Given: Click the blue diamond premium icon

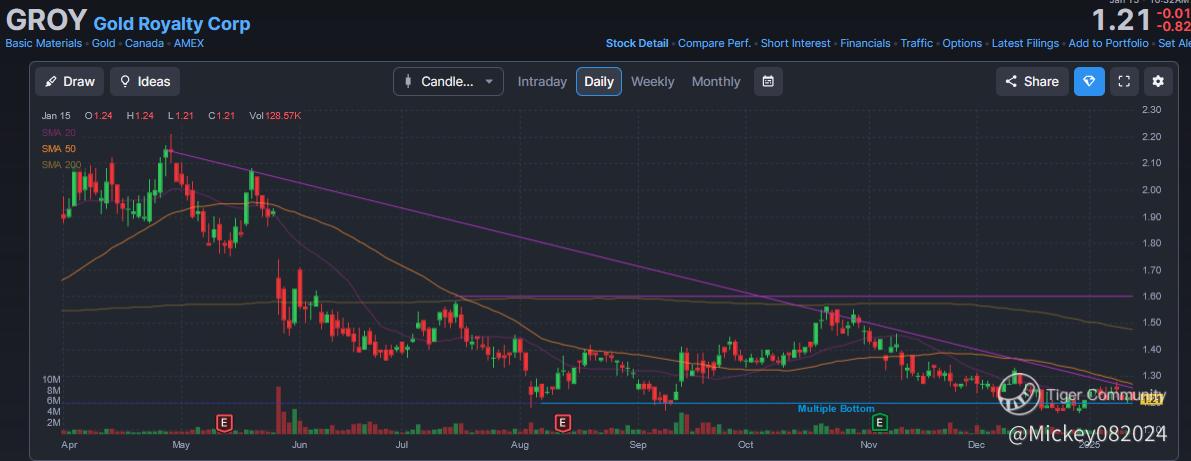Looking at the screenshot, I should 1089,81.
